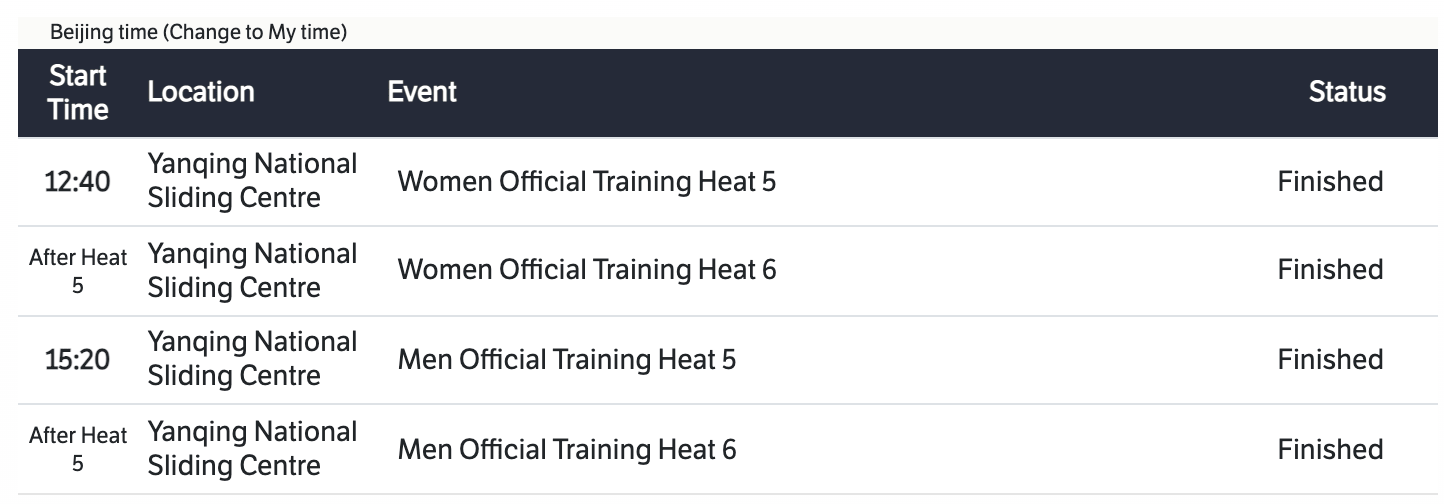Open Men Official Training Heat 5 event
This screenshot has width=1444, height=504.
(566, 359)
